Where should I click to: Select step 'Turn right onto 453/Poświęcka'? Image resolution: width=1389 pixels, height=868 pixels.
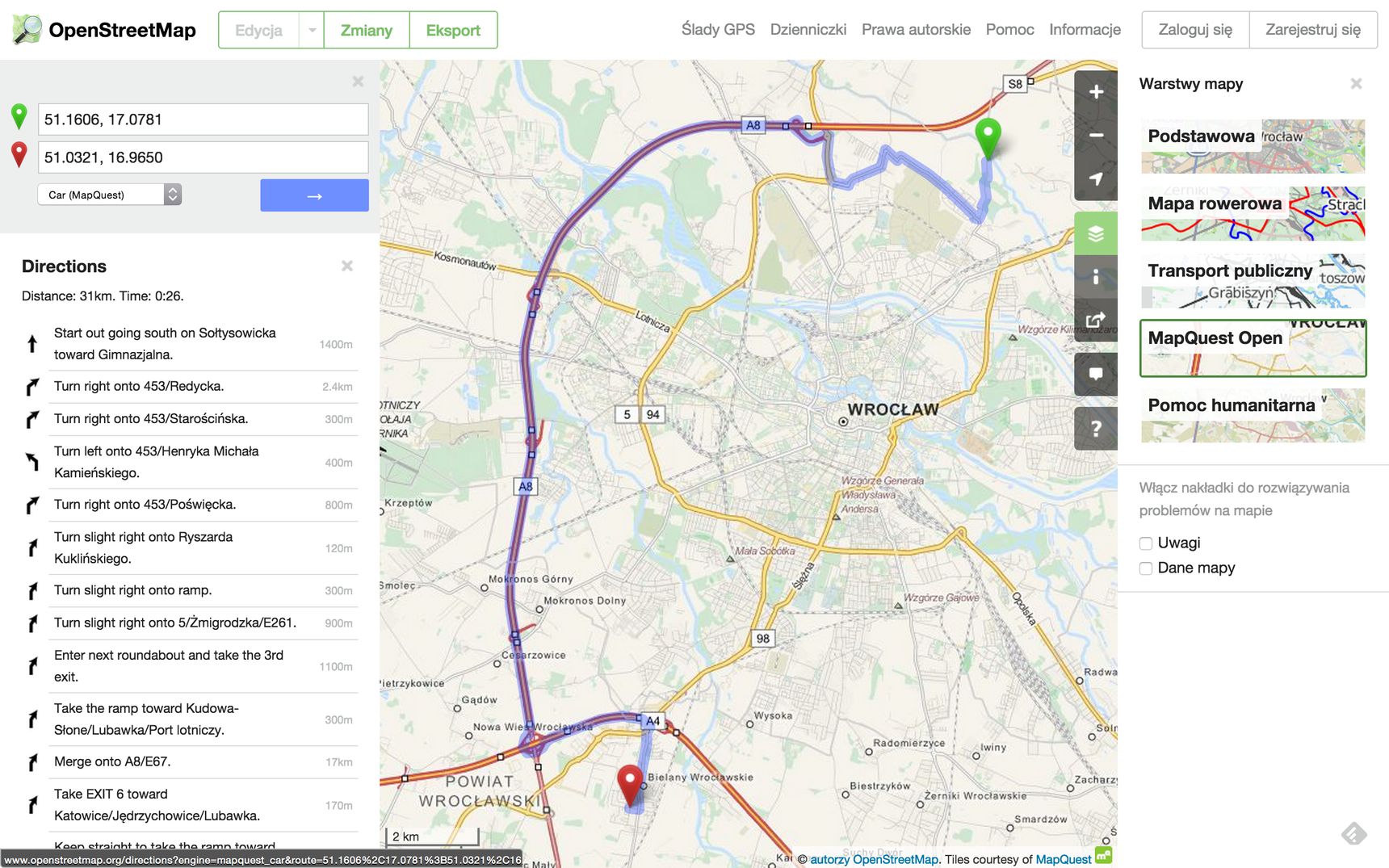(x=190, y=505)
